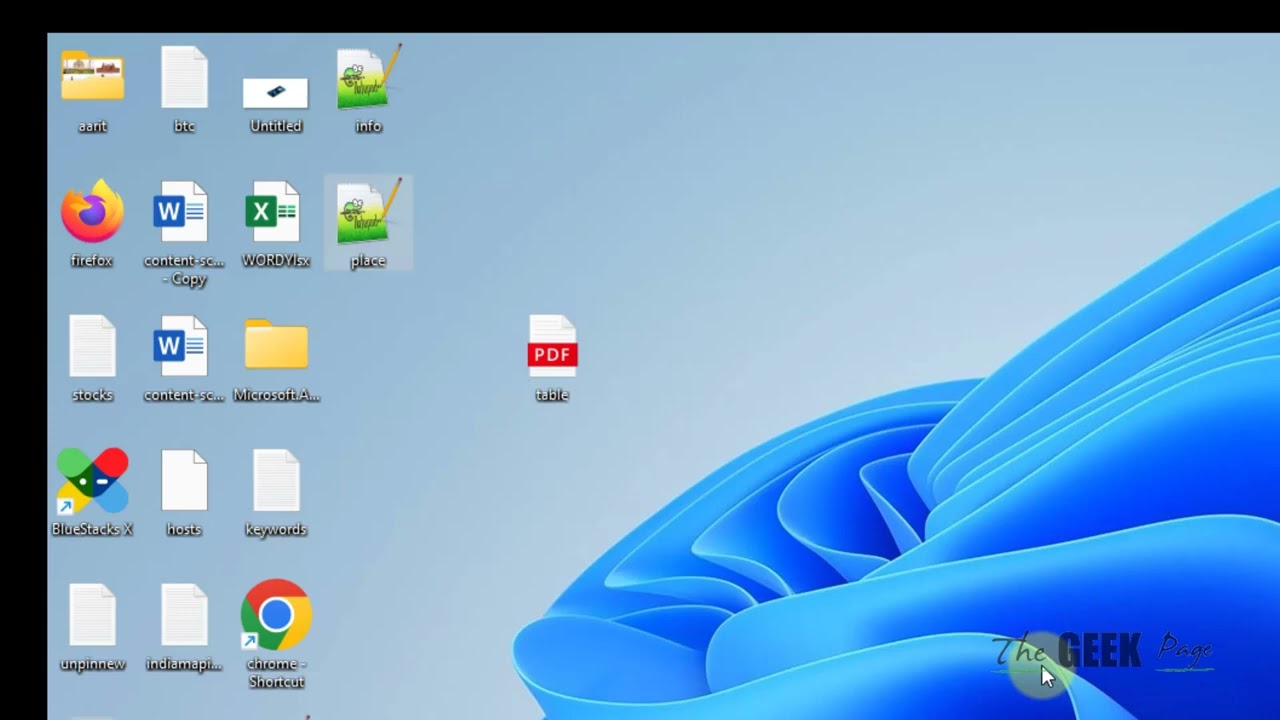Select the WORDY.lsx Excel file icon

point(273,211)
